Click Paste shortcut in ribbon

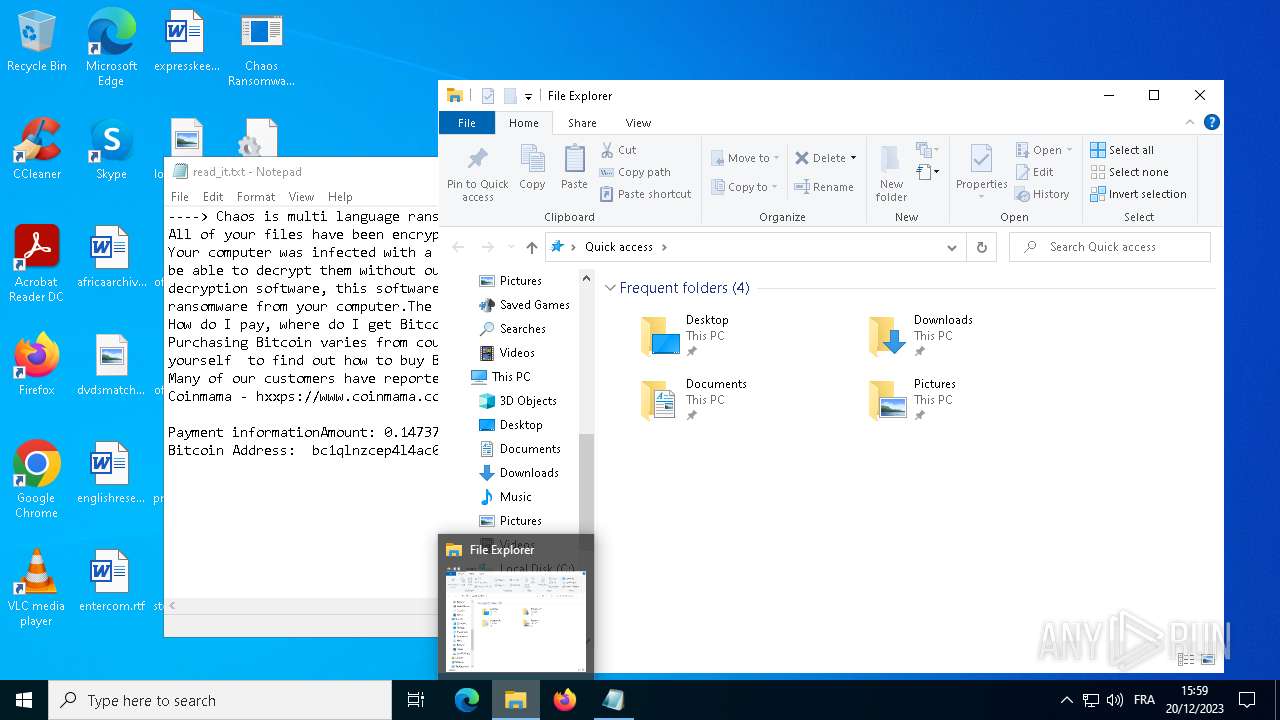(x=645, y=194)
